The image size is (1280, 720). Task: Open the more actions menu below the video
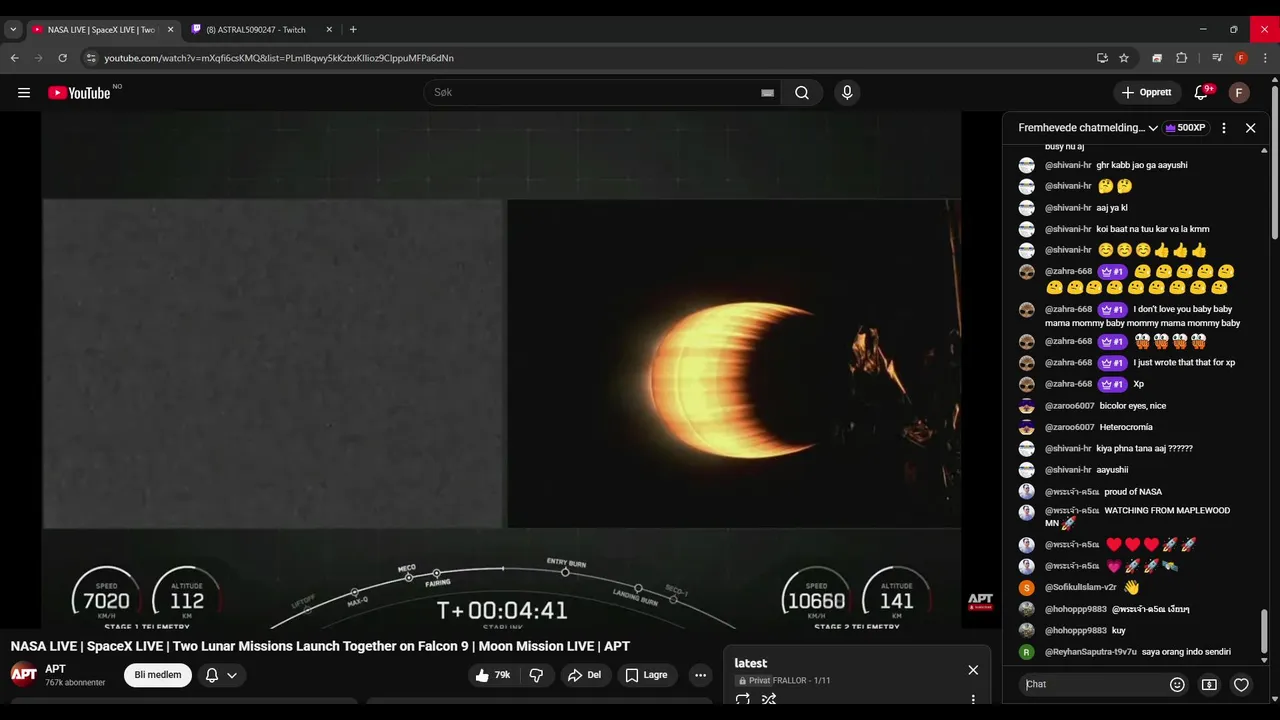[x=700, y=675]
